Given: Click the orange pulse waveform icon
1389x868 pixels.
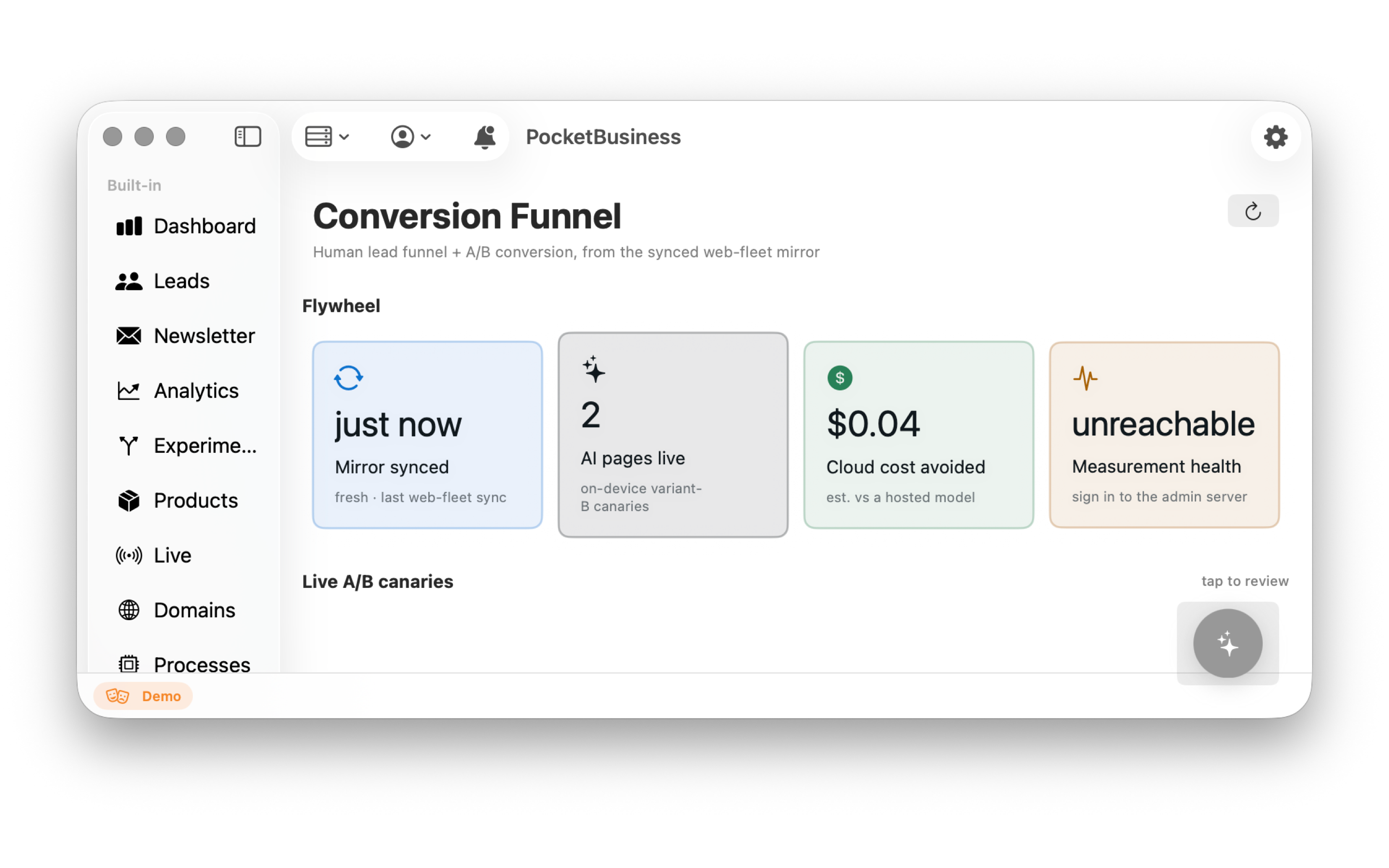Looking at the screenshot, I should (x=1085, y=378).
